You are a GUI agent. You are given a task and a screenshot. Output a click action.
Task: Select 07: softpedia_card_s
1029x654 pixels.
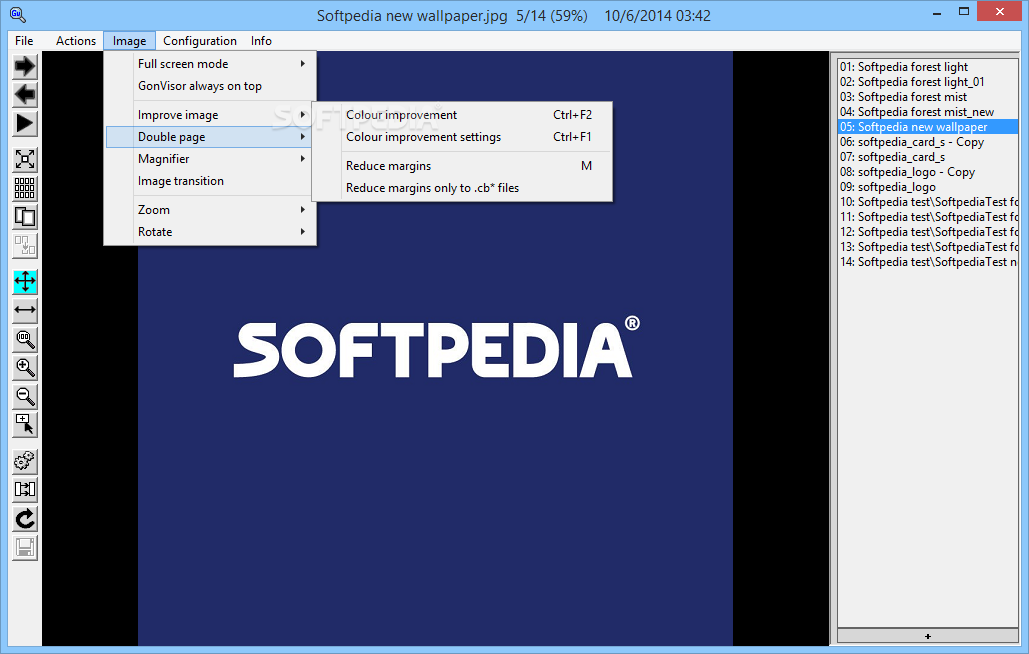tap(928, 157)
